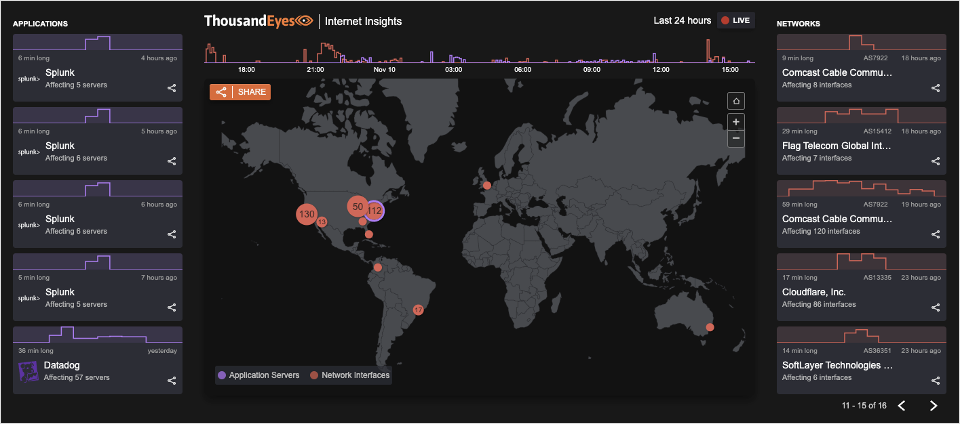Viewport: 960px width, 424px height.
Task: Zoom out using the map minus button
Action: [736, 138]
